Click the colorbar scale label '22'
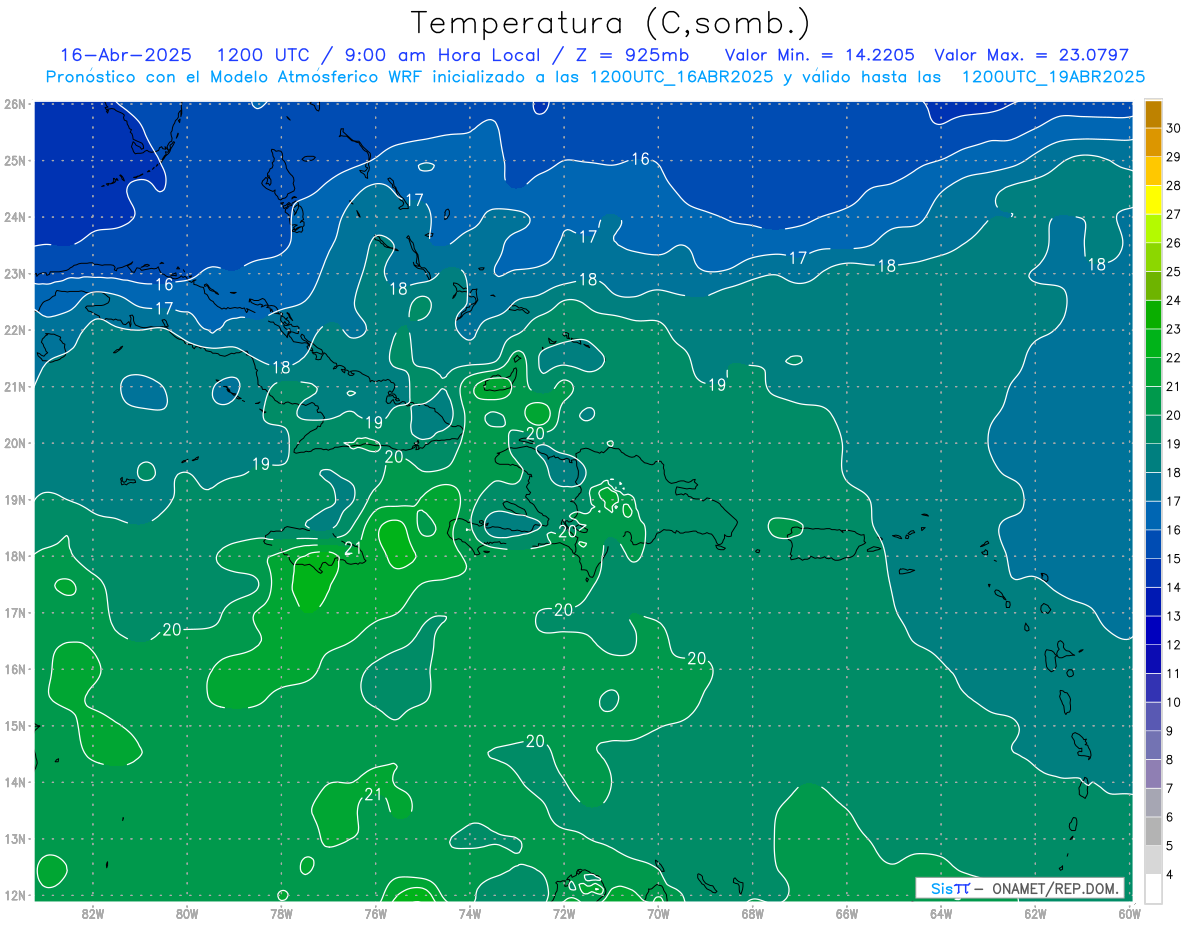Viewport: 1200px width, 927px height. pyautogui.click(x=1173, y=358)
